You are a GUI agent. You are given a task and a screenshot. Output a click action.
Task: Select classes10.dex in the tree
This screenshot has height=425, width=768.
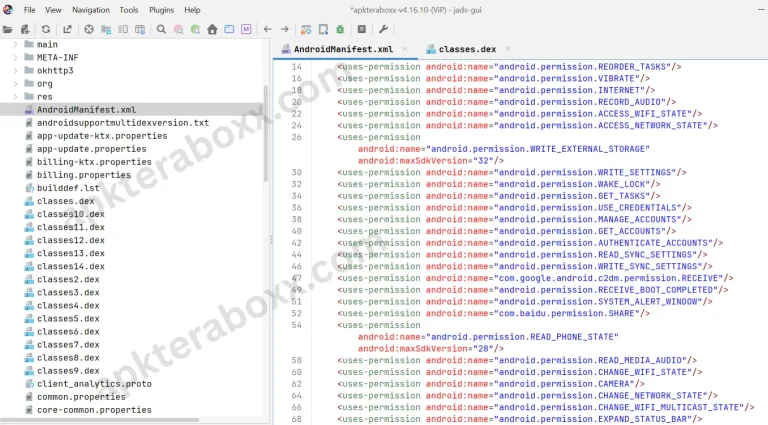click(x=71, y=214)
